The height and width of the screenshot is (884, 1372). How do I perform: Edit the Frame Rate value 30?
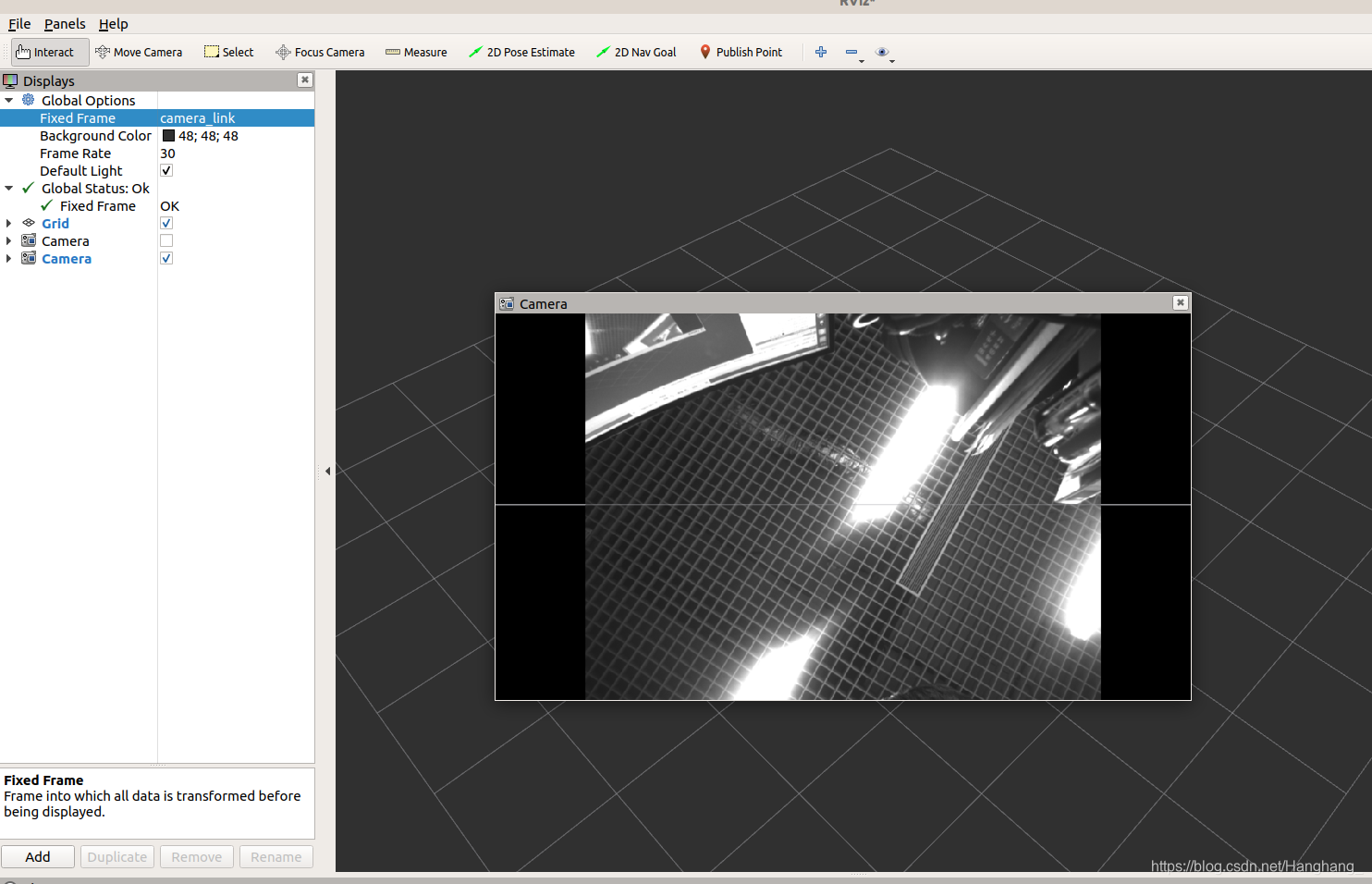tap(167, 153)
